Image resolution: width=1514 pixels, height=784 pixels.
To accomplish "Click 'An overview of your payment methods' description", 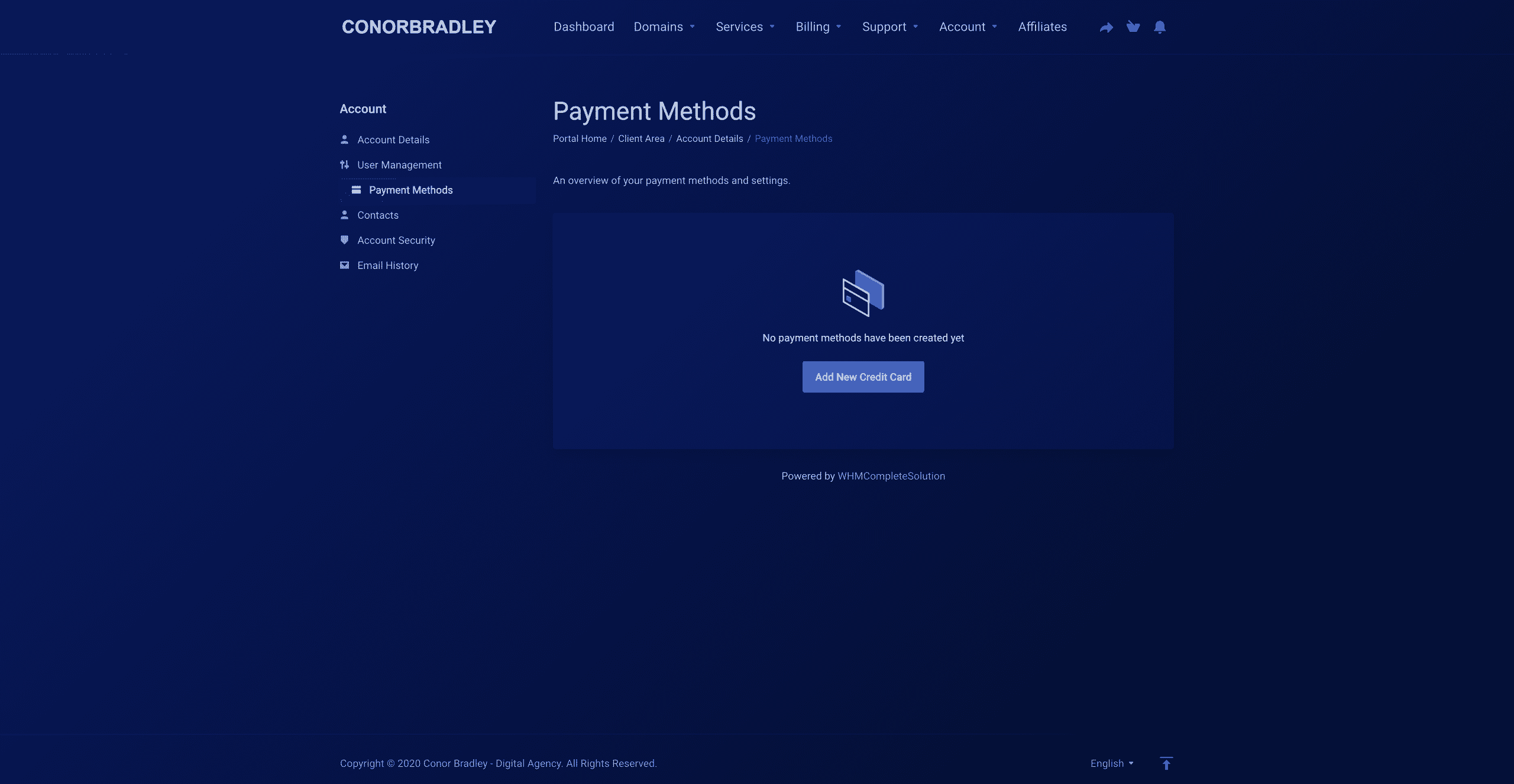I will tap(671, 180).
